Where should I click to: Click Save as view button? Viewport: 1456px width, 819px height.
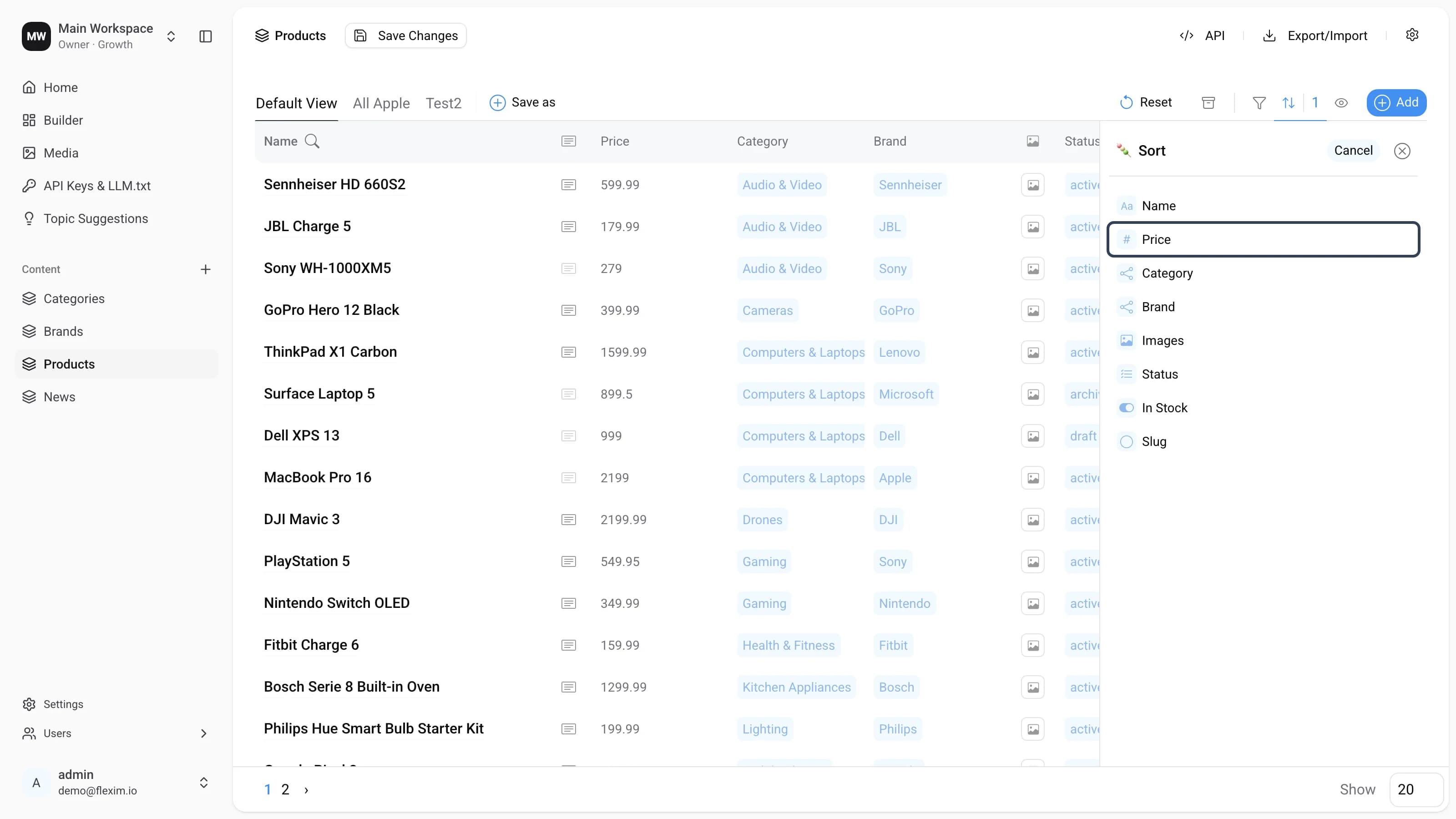522,102
